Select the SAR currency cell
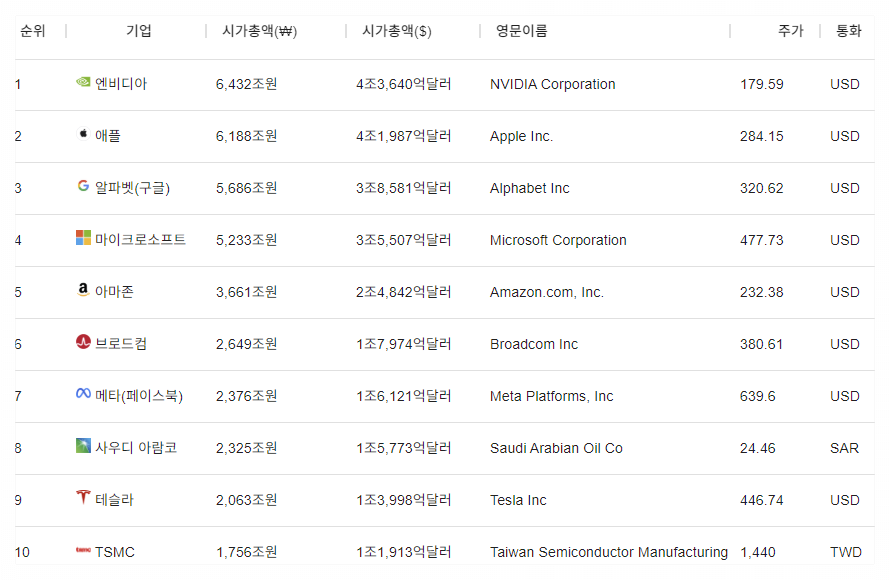 pos(844,448)
